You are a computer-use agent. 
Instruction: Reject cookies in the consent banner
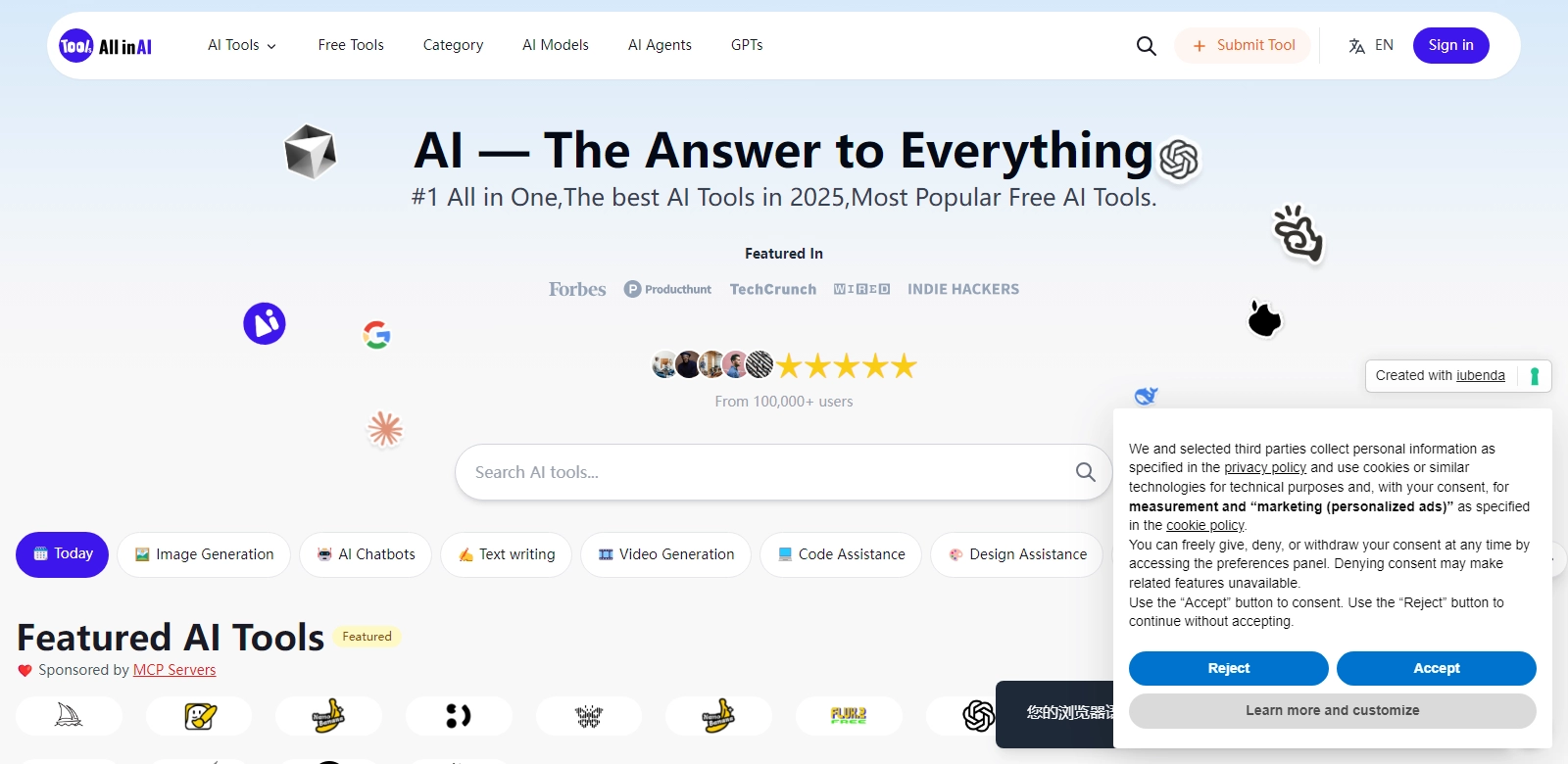1229,668
